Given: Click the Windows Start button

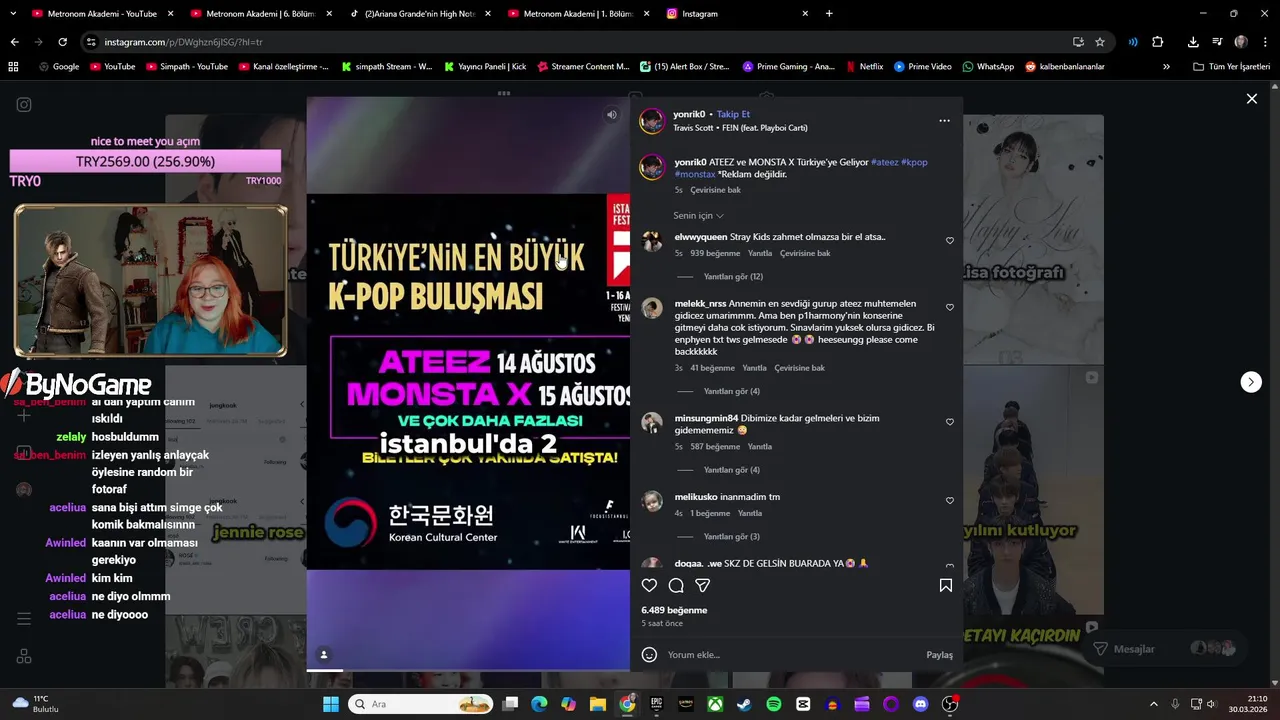Looking at the screenshot, I should pos(331,704).
